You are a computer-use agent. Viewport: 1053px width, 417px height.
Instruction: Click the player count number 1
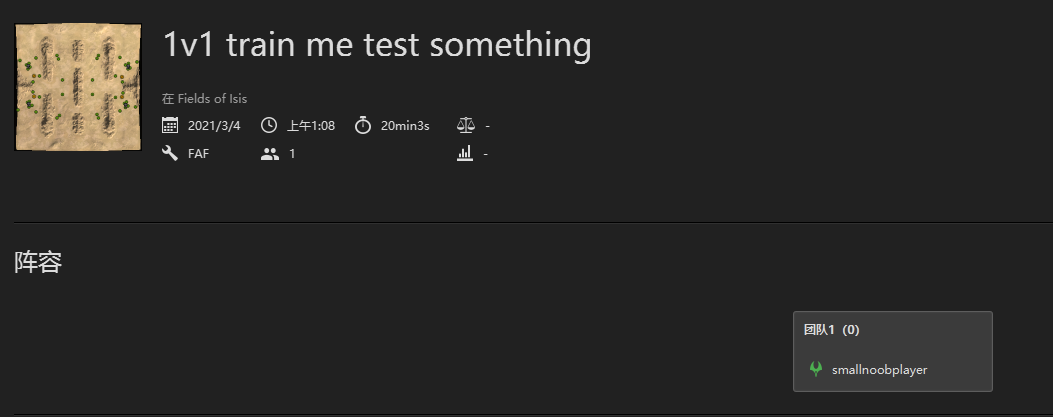pyautogui.click(x=292, y=154)
